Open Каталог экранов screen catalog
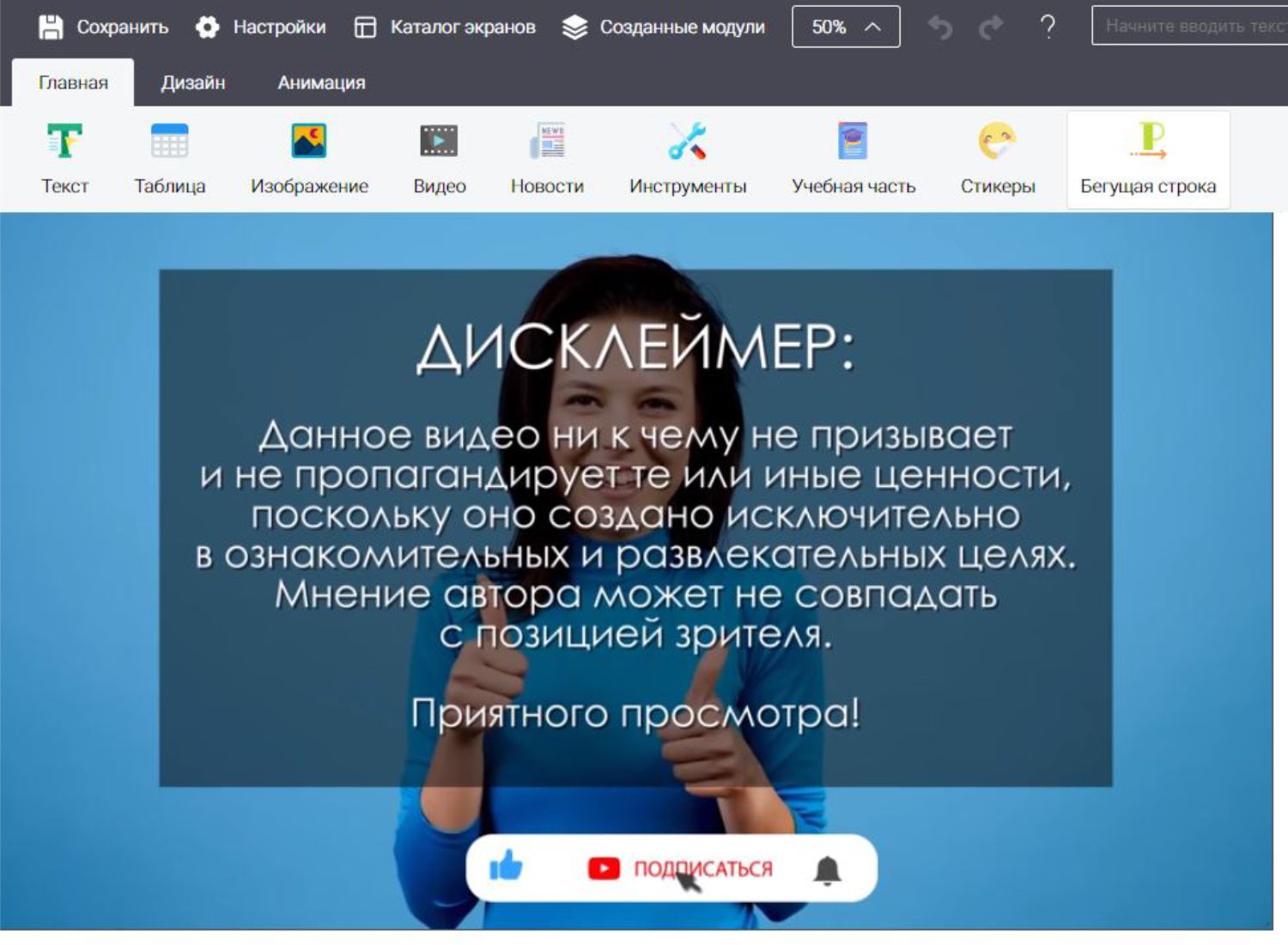 pyautogui.click(x=445, y=27)
